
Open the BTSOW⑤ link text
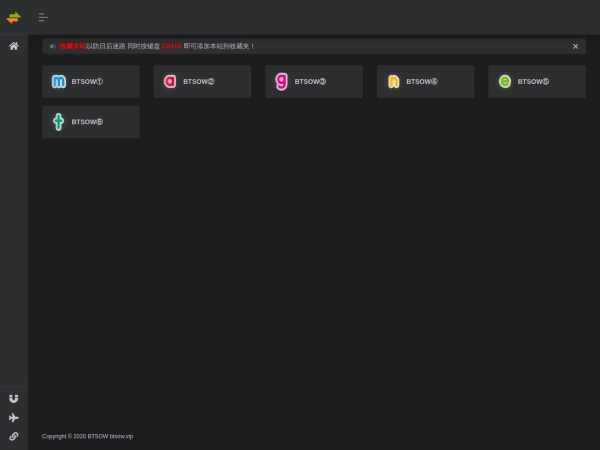coord(533,82)
